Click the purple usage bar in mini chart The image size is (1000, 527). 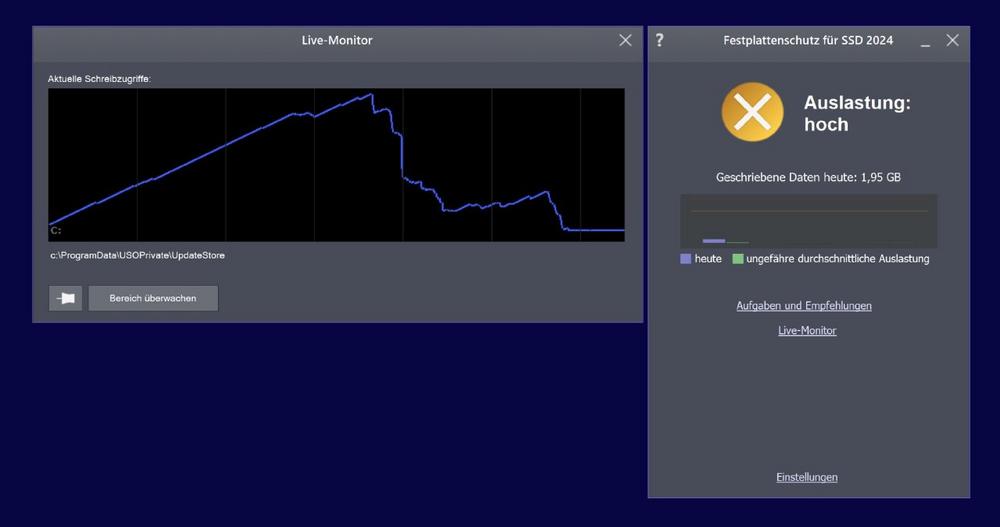click(x=714, y=241)
